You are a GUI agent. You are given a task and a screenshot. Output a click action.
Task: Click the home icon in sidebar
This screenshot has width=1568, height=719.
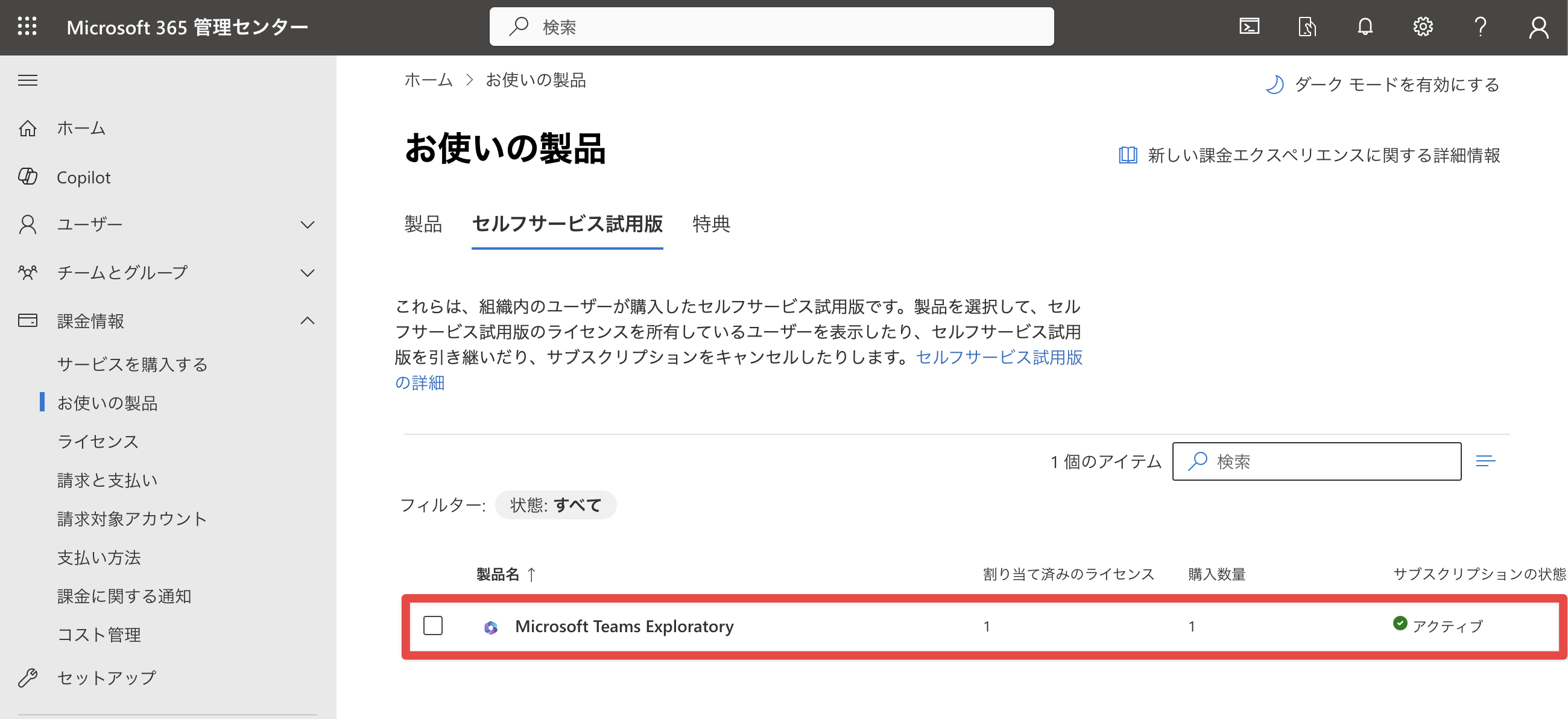tap(27, 128)
